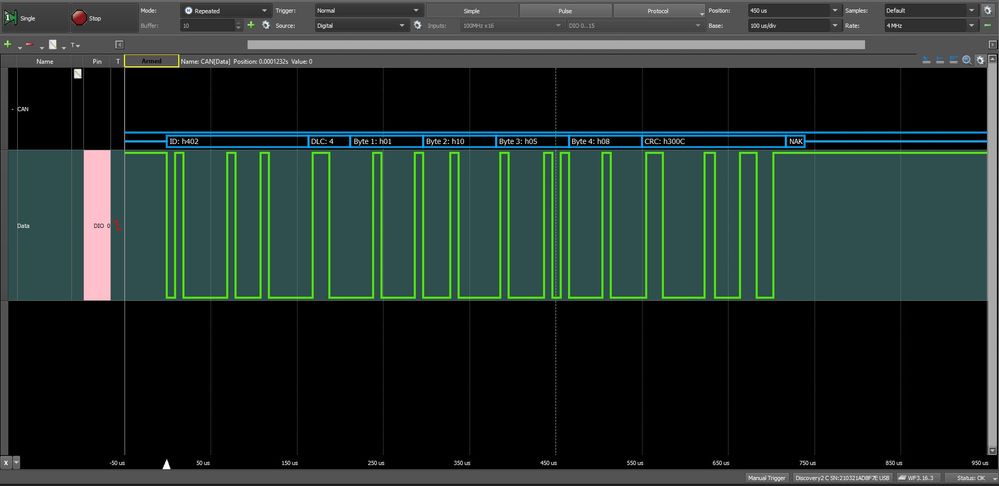Click the Manual Trigger button
This screenshot has width=999, height=486.
[x=768, y=478]
